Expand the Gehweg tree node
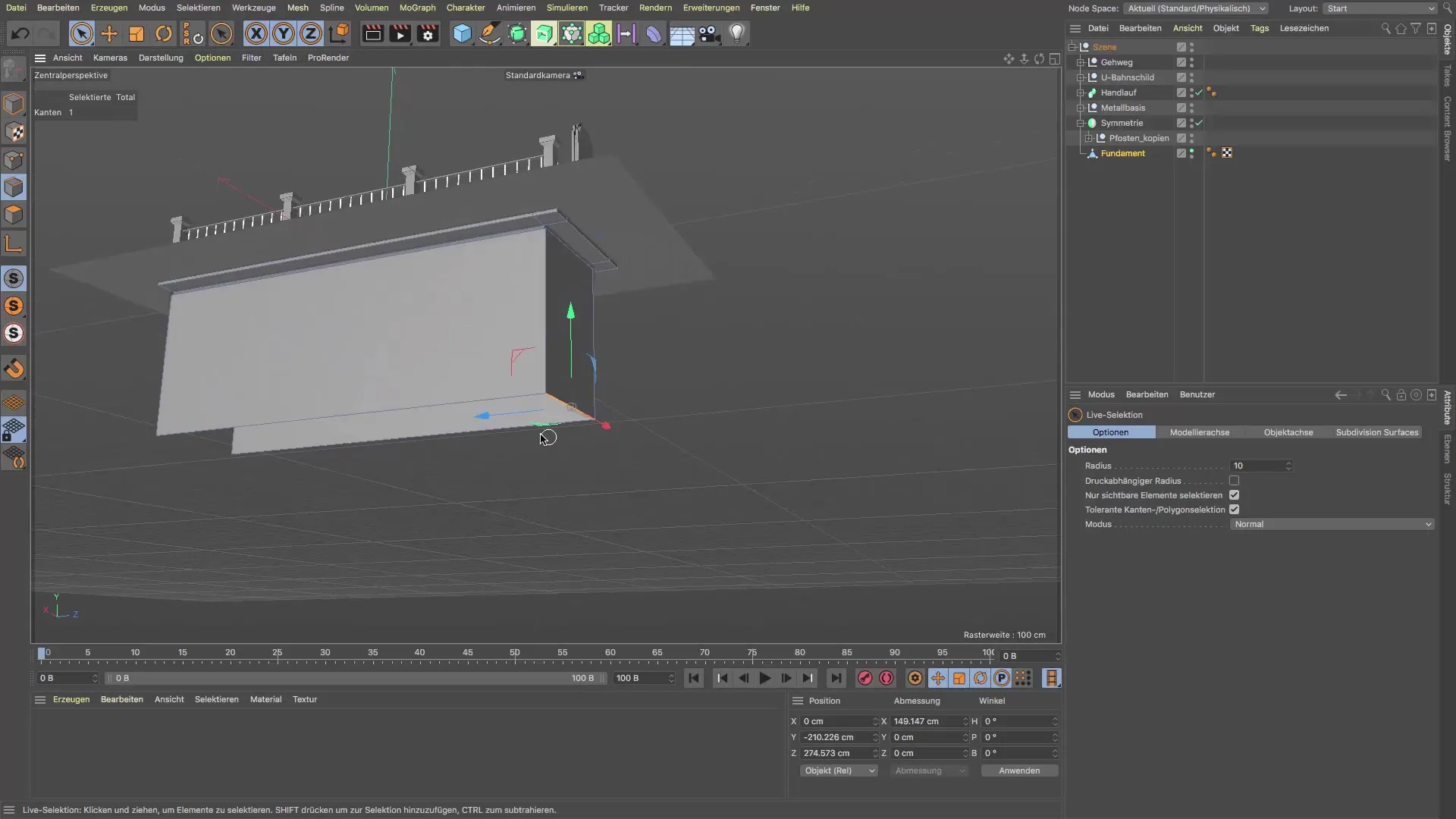Viewport: 1456px width, 819px height. click(x=1081, y=62)
